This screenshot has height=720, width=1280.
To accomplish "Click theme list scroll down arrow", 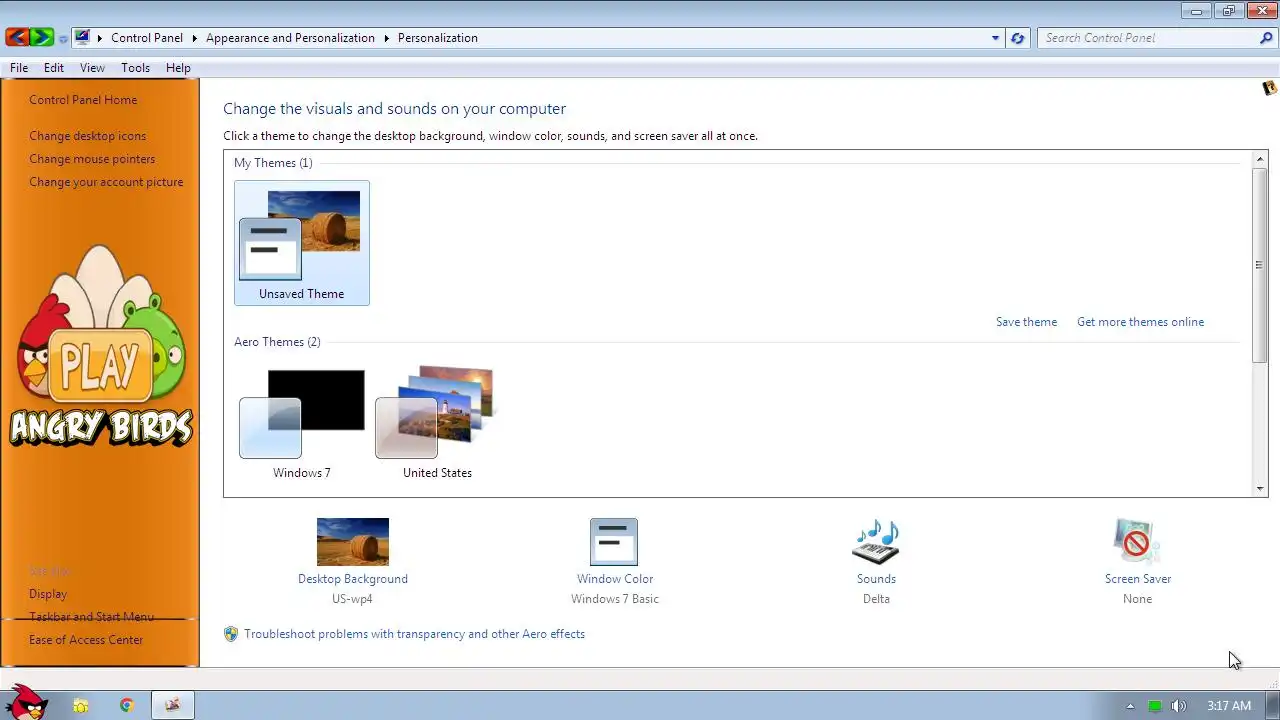I will (x=1260, y=489).
